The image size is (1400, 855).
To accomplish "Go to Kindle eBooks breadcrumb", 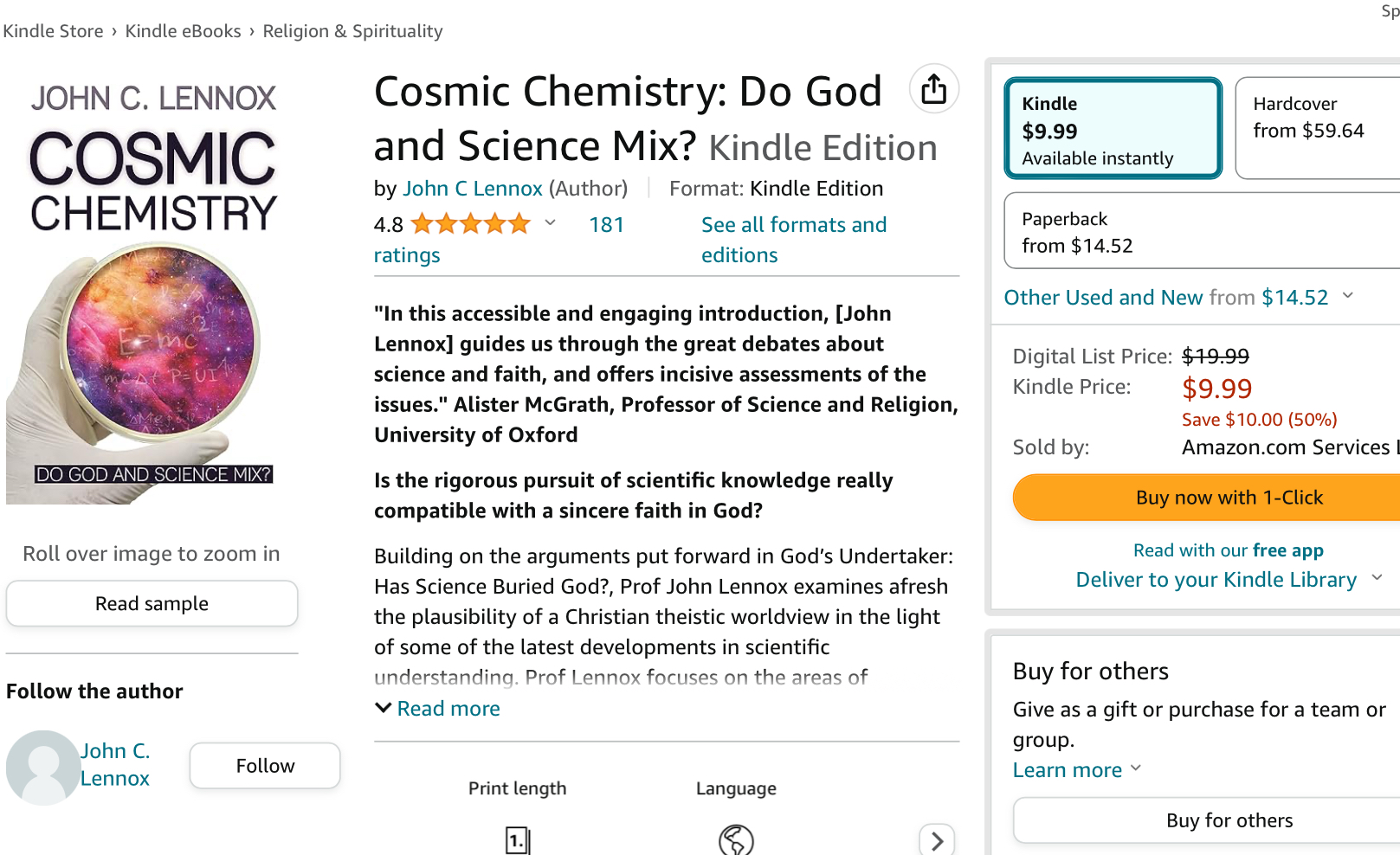I will pos(183,31).
